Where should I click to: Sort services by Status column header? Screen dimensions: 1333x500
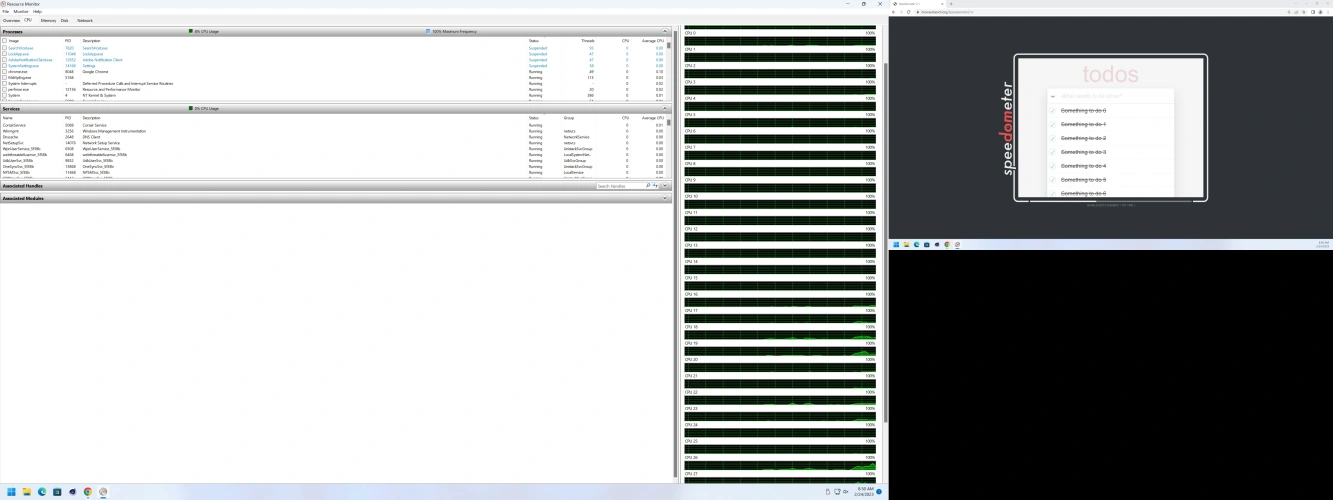pos(534,117)
